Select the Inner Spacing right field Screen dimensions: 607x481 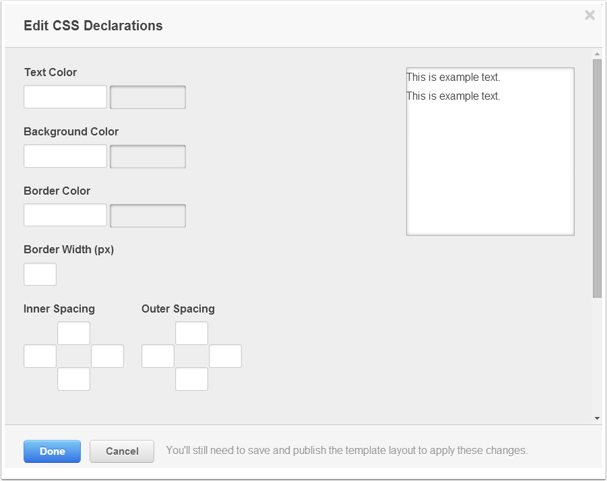(108, 356)
